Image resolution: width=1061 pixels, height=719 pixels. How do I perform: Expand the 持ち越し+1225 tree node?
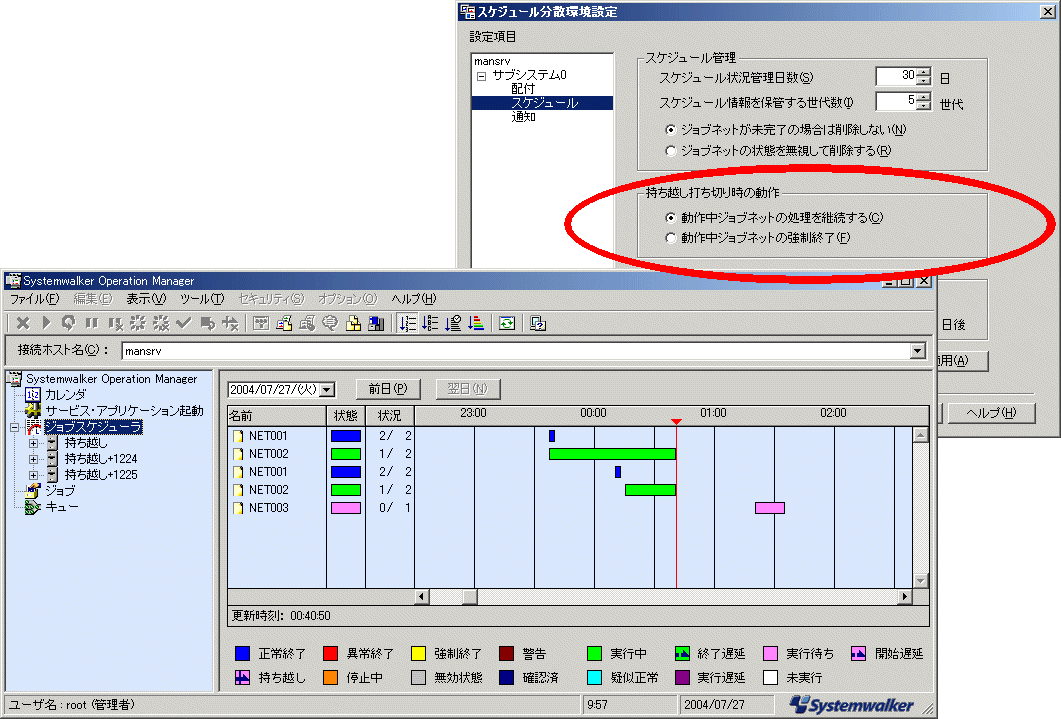pos(33,476)
